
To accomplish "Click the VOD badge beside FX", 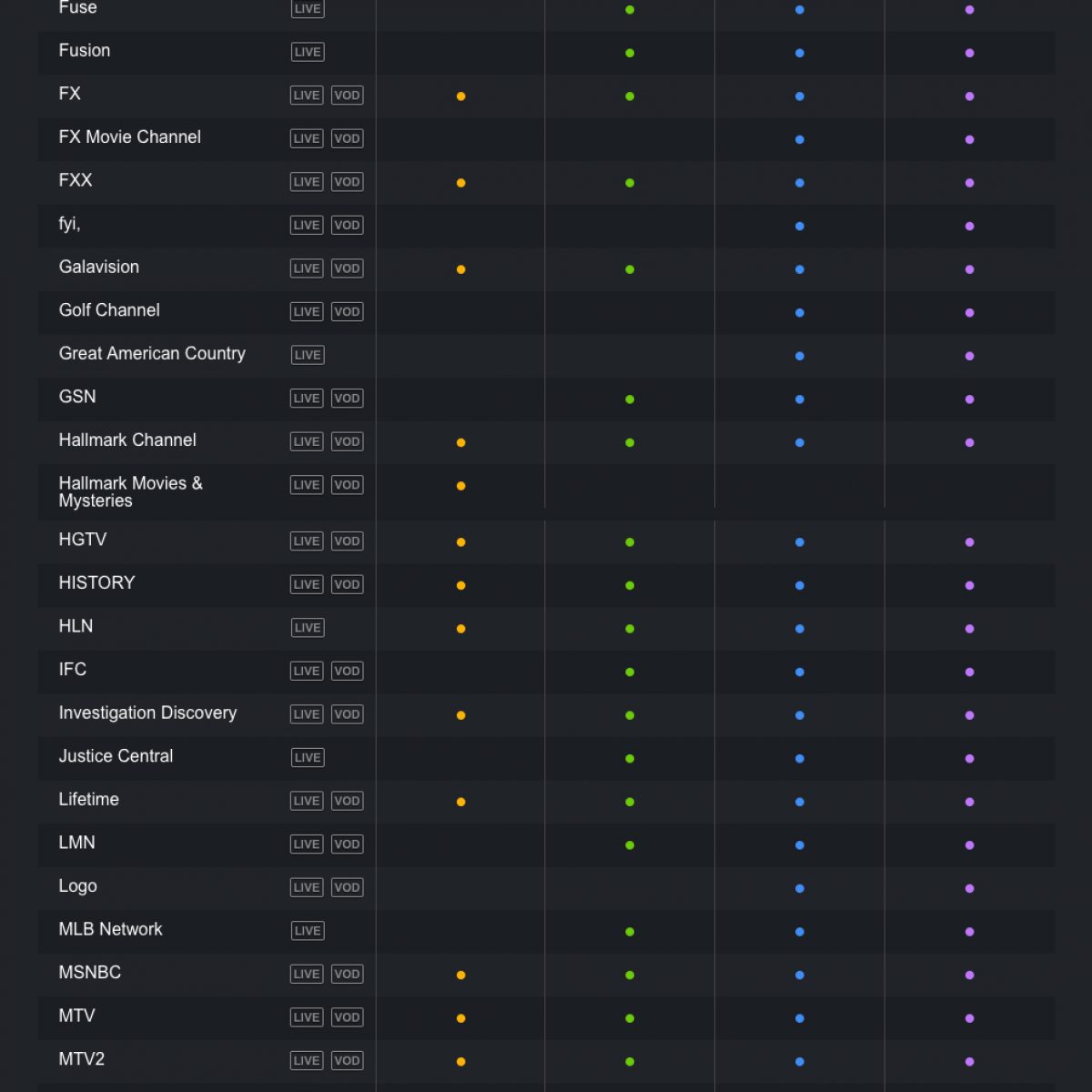I will tap(347, 96).
